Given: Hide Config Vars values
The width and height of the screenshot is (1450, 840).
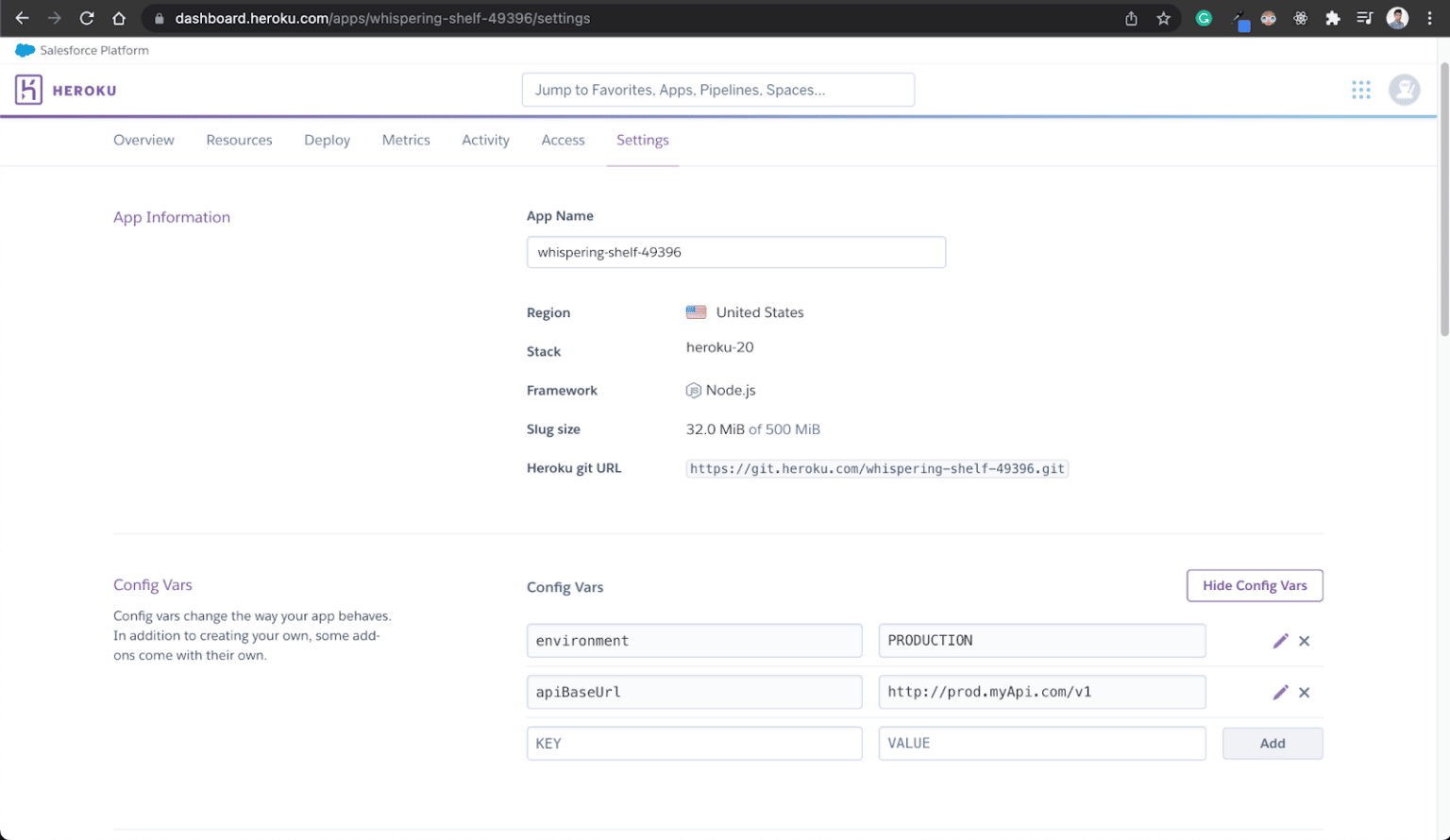Looking at the screenshot, I should (x=1254, y=585).
